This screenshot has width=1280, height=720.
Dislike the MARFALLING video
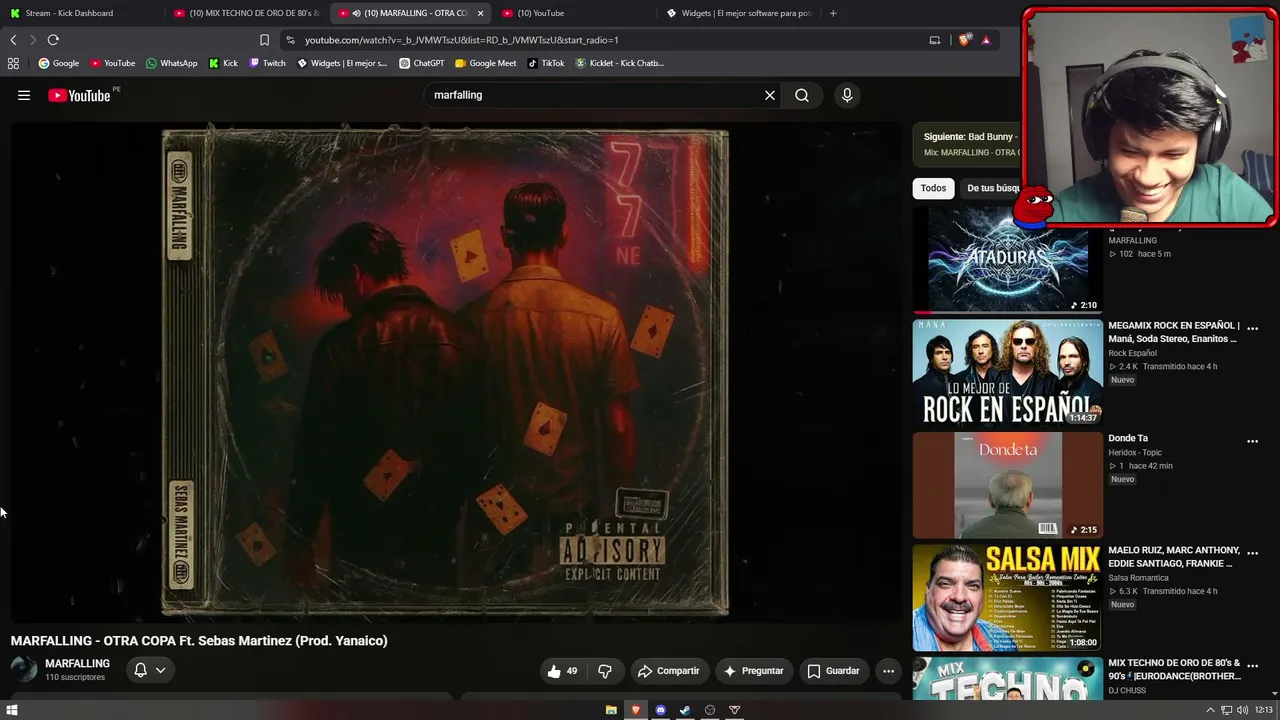coord(605,671)
